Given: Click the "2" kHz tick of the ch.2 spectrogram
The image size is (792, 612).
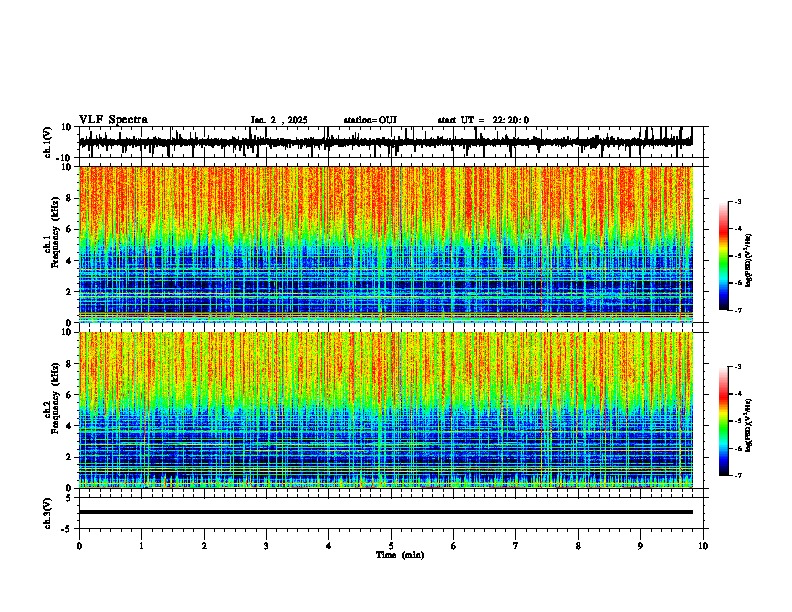Looking at the screenshot, I should [70, 457].
